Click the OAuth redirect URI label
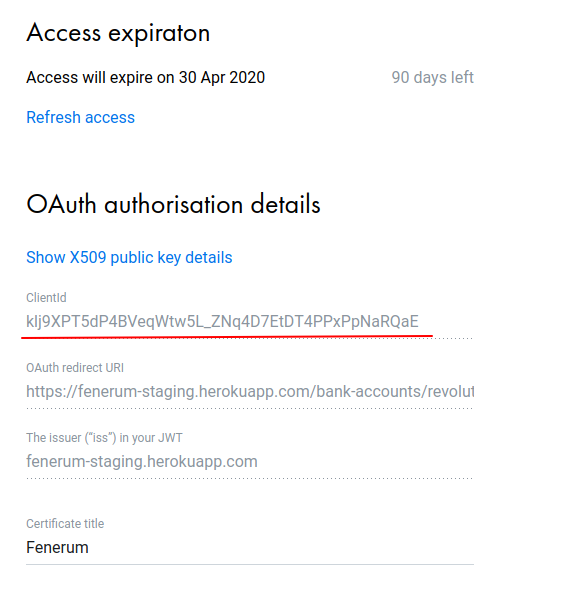Image resolution: width=561 pixels, height=592 pixels. coord(75,367)
